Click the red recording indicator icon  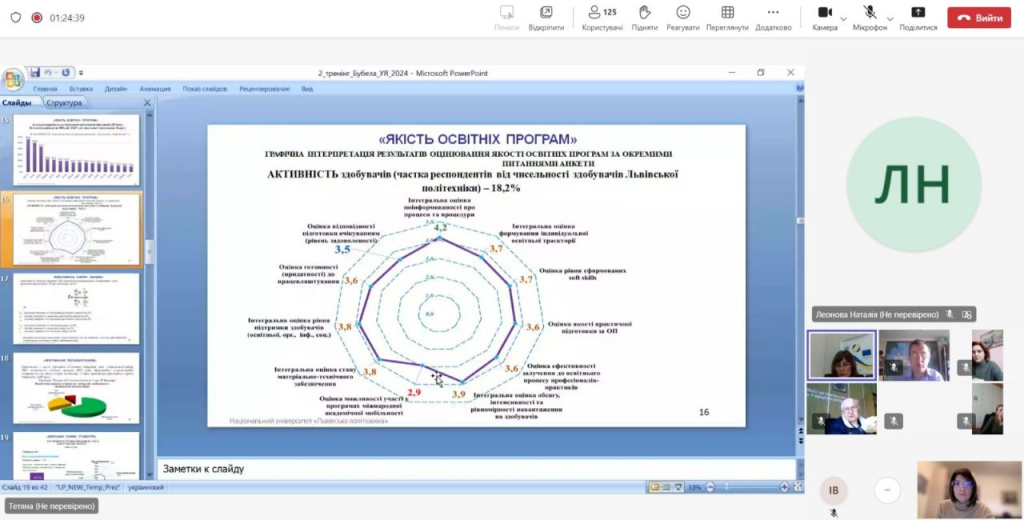37,18
